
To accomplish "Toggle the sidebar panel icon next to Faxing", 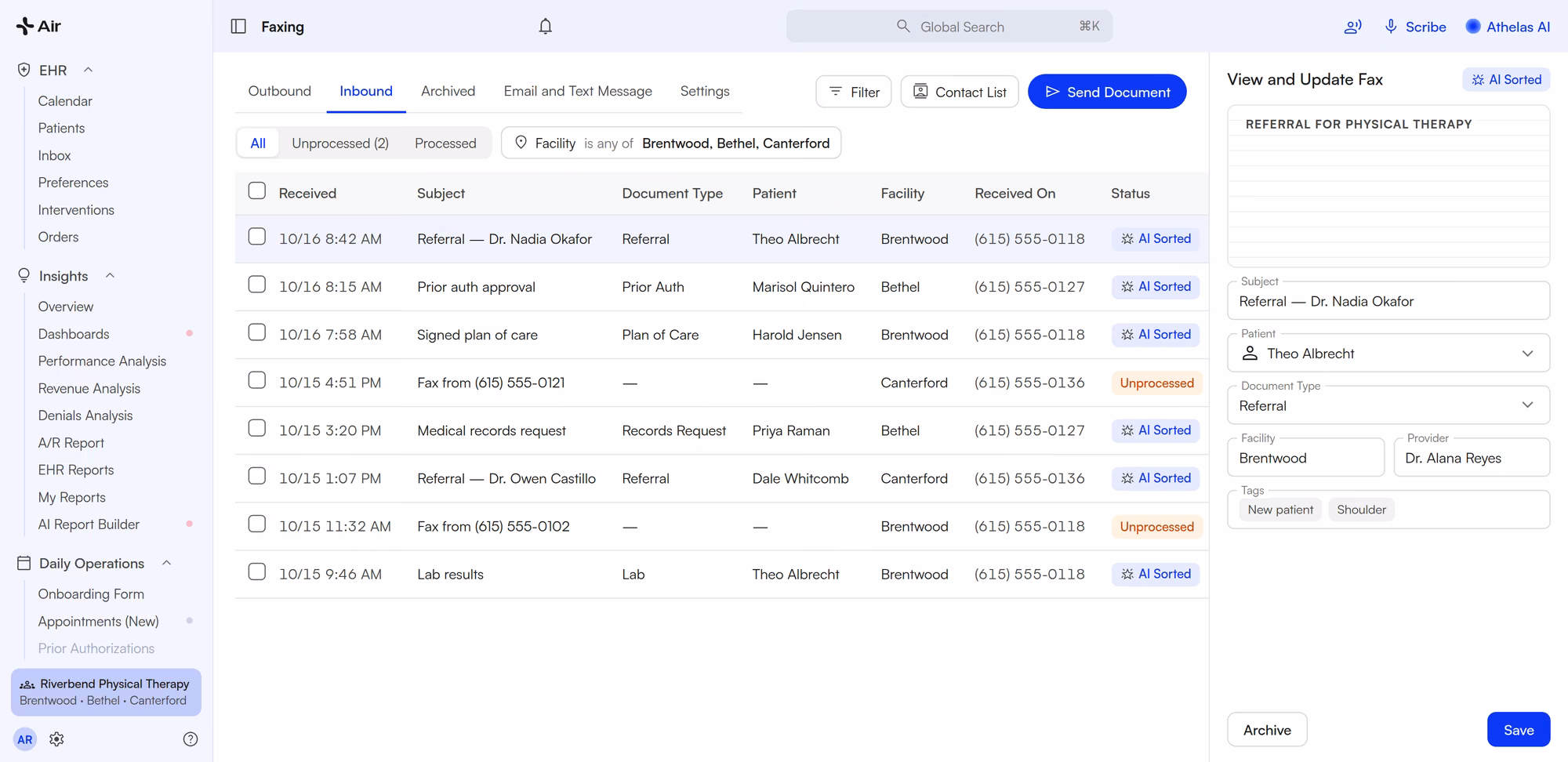I will [239, 27].
